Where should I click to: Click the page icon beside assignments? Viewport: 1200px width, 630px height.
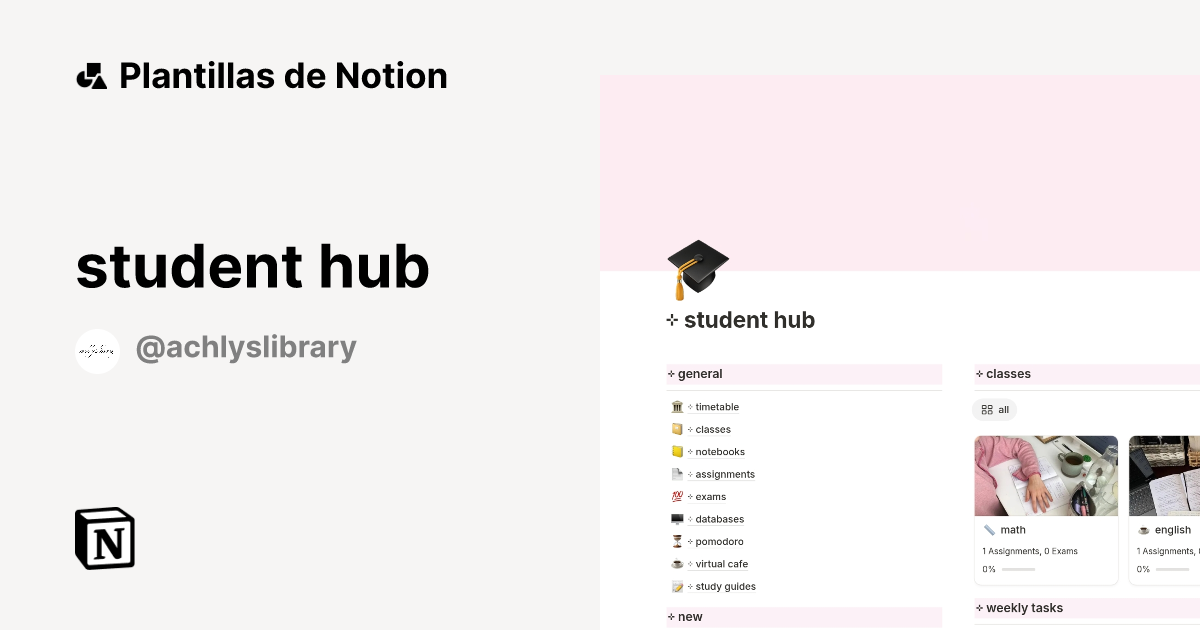[678, 474]
